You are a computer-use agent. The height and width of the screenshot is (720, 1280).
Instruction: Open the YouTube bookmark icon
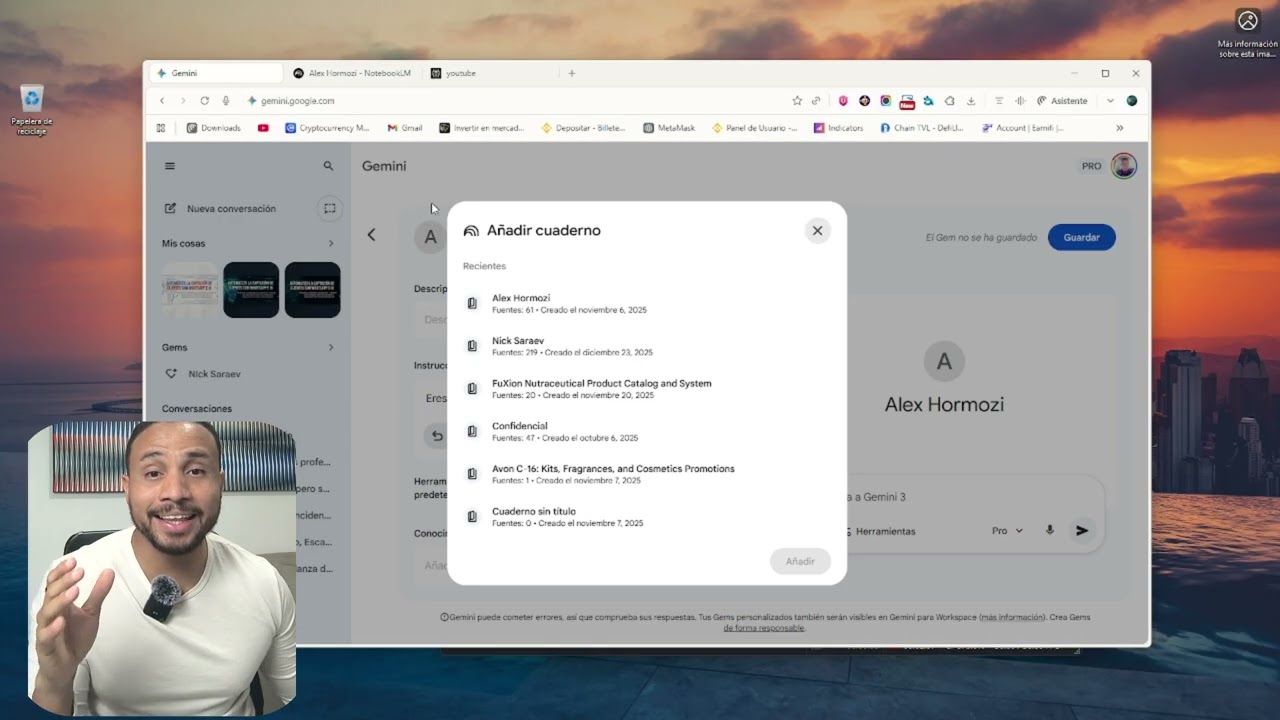pyautogui.click(x=263, y=128)
